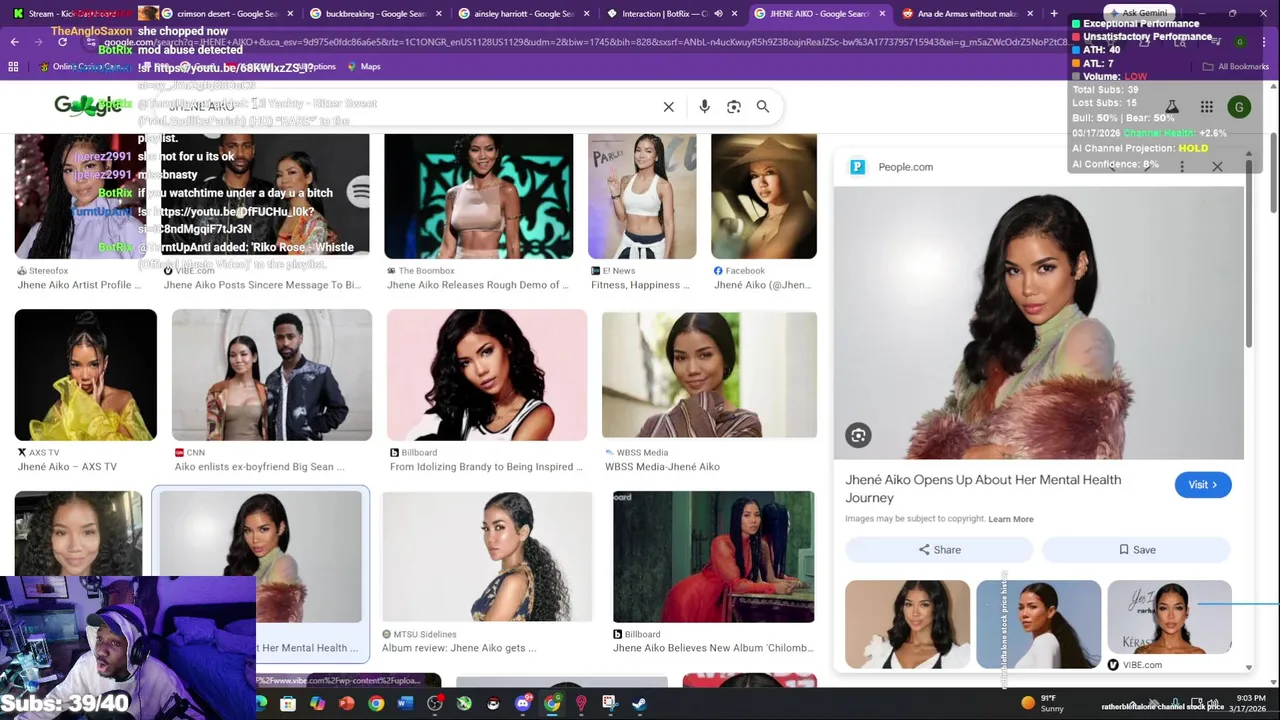Open the Google apps grid

click(x=1207, y=107)
